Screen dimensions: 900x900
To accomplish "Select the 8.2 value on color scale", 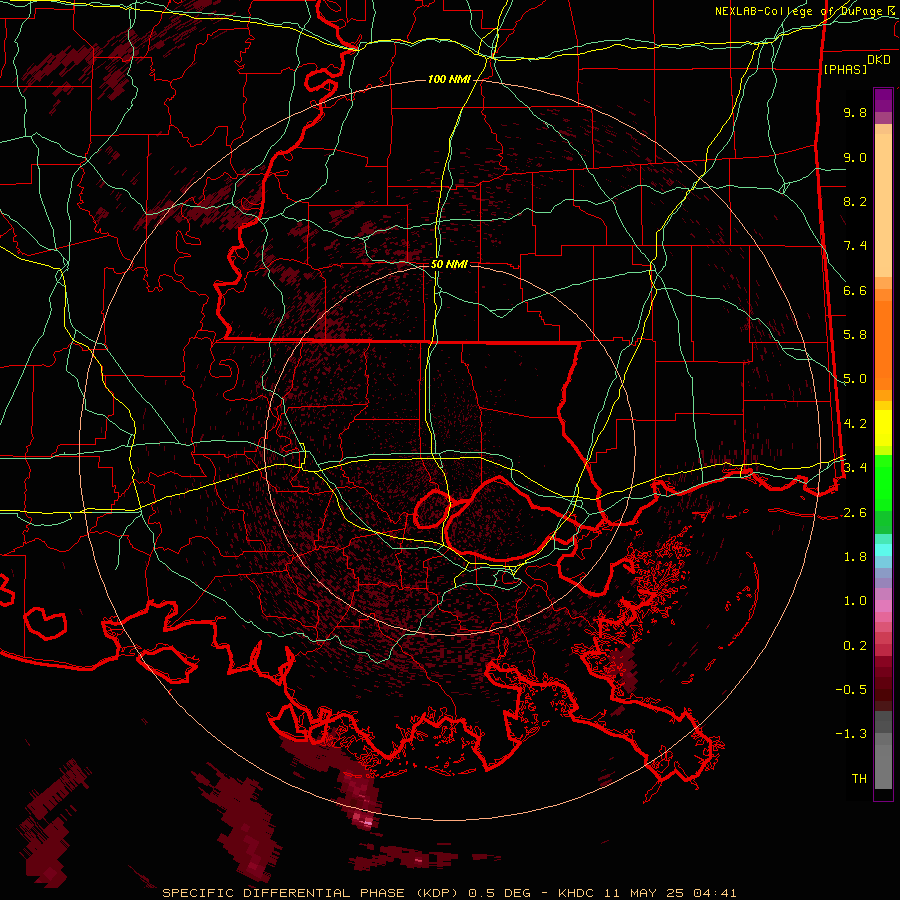I will (x=855, y=201).
